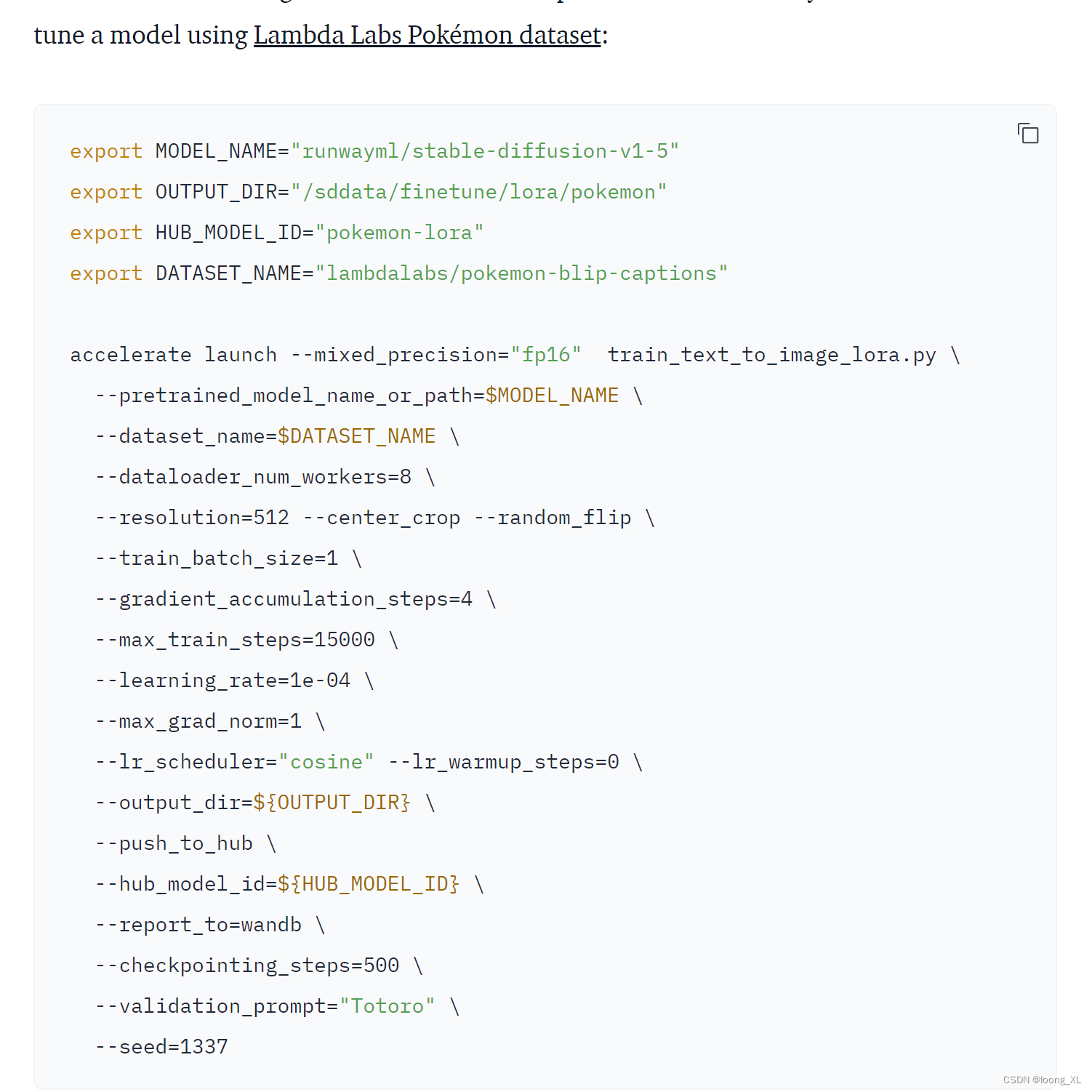Viewport: 1092px width, 1092px height.
Task: Click the --gradient_accumulation_steps=4 line
Action: point(284,599)
